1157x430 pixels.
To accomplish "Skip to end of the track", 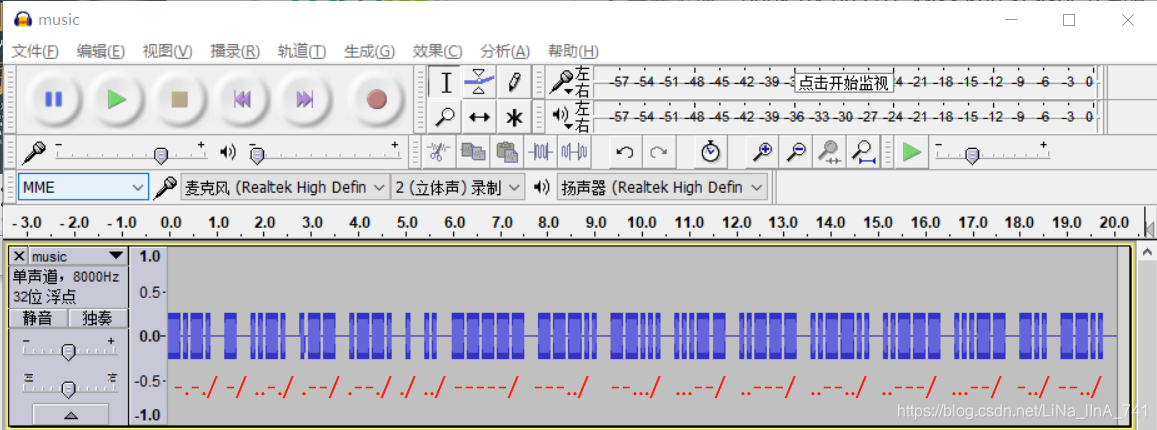I will [305, 99].
